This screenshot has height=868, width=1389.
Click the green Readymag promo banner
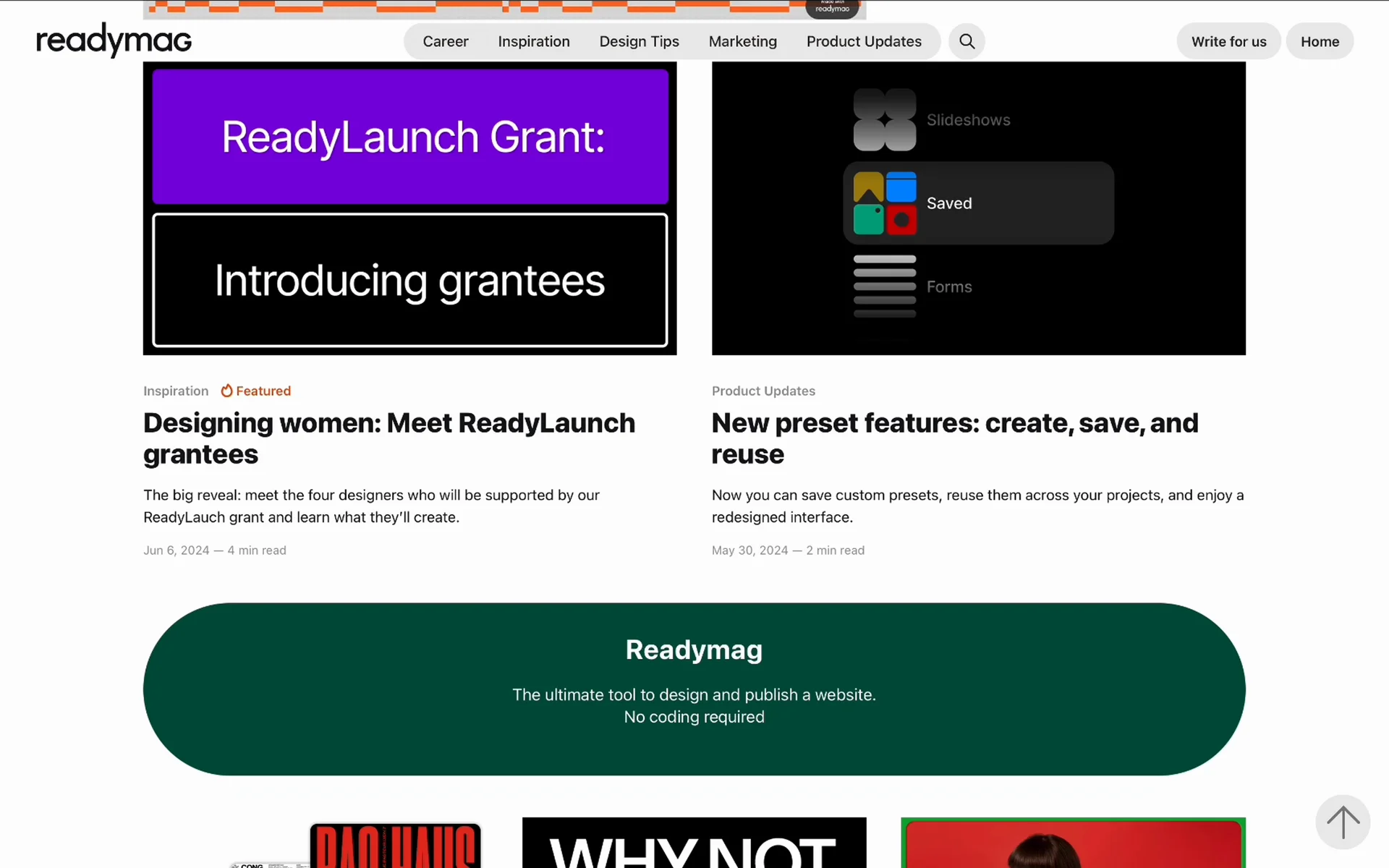tap(694, 689)
